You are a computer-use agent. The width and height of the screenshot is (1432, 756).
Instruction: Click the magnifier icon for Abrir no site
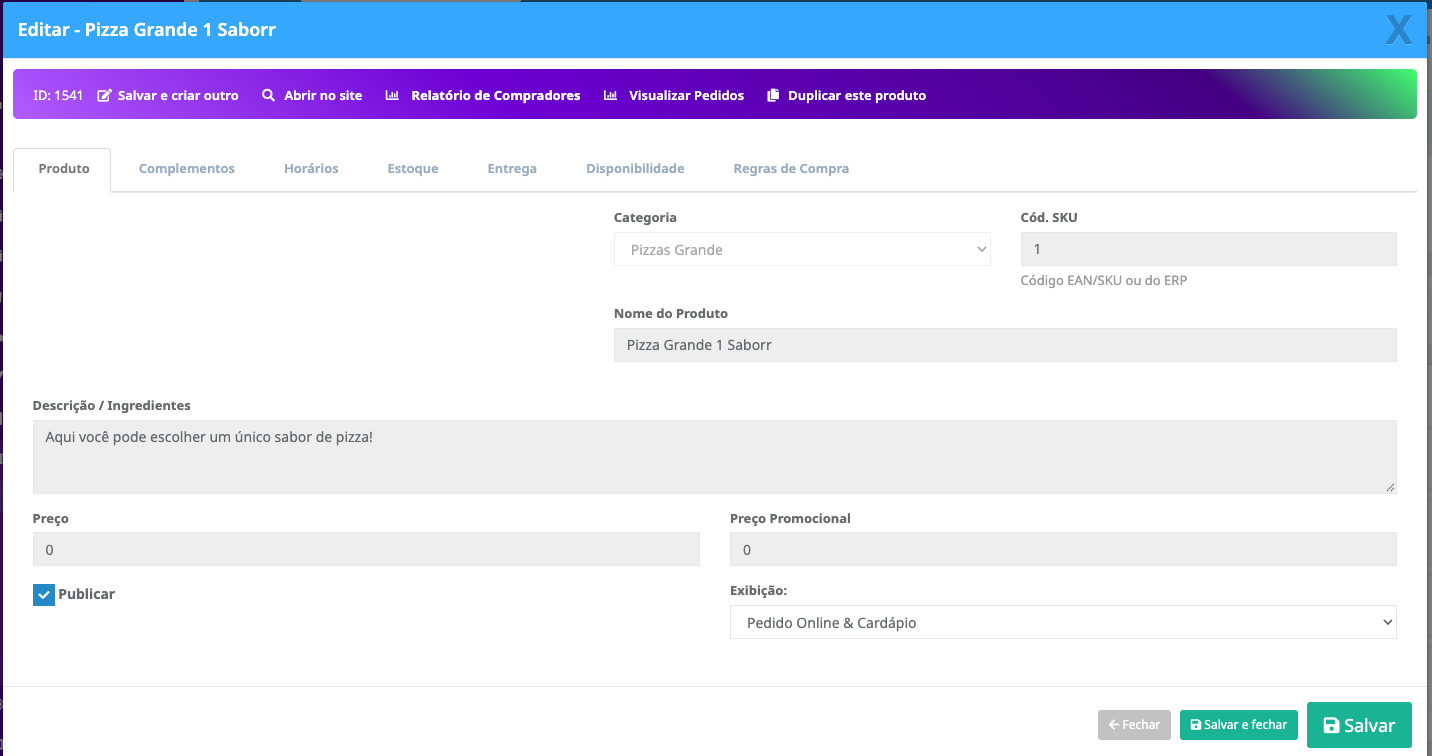(268, 96)
